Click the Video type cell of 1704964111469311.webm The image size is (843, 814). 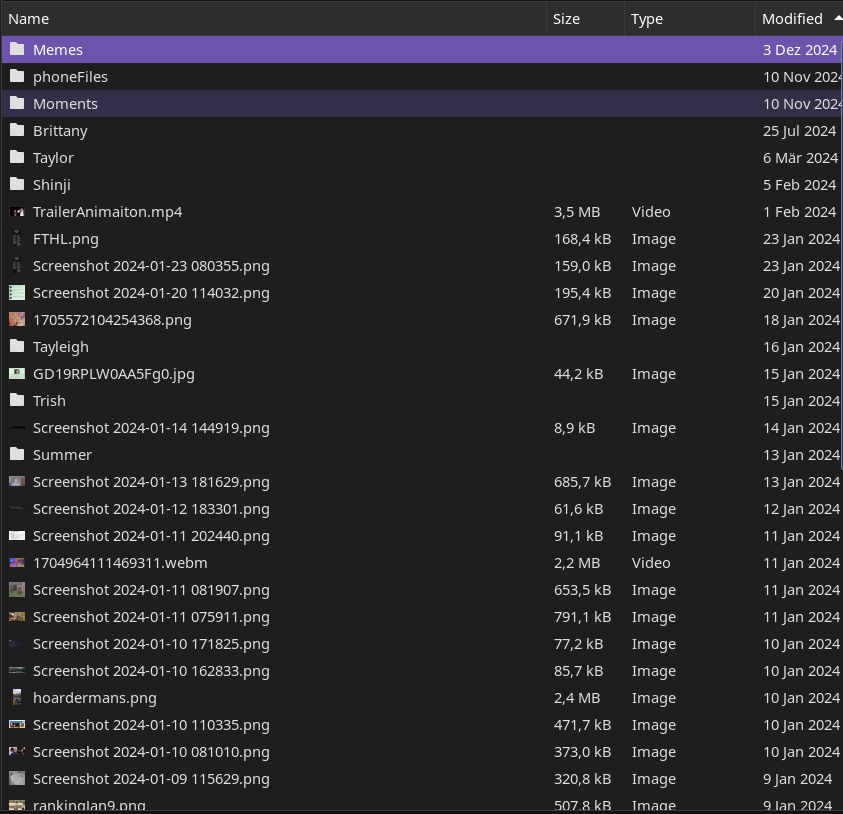(x=651, y=563)
